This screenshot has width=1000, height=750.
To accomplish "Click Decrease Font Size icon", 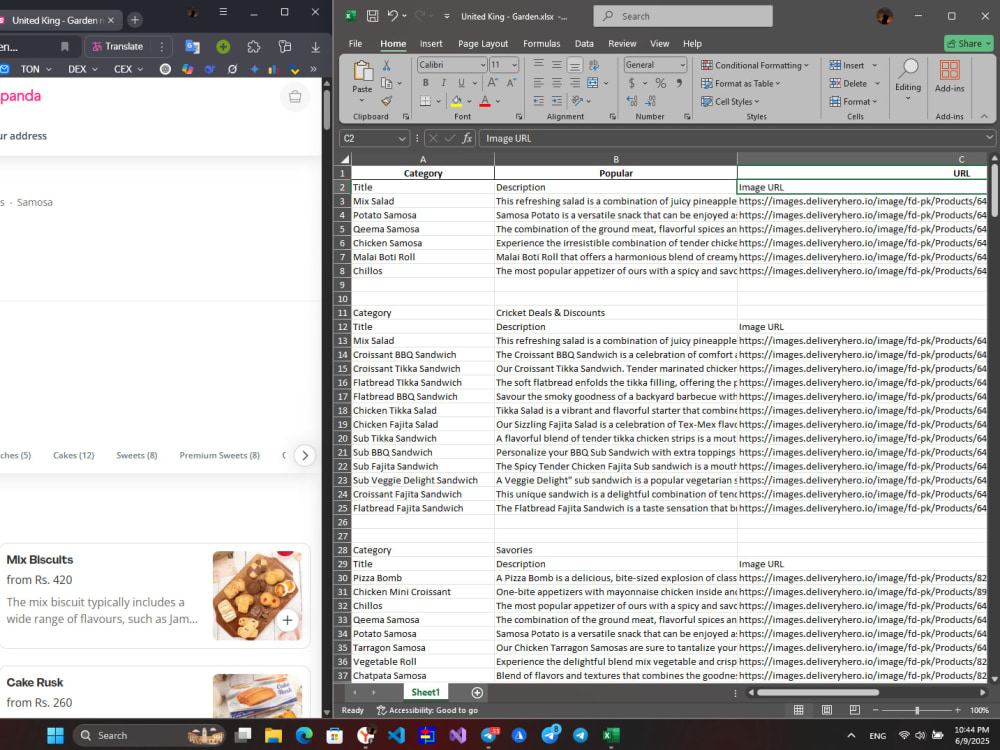I will tap(511, 83).
